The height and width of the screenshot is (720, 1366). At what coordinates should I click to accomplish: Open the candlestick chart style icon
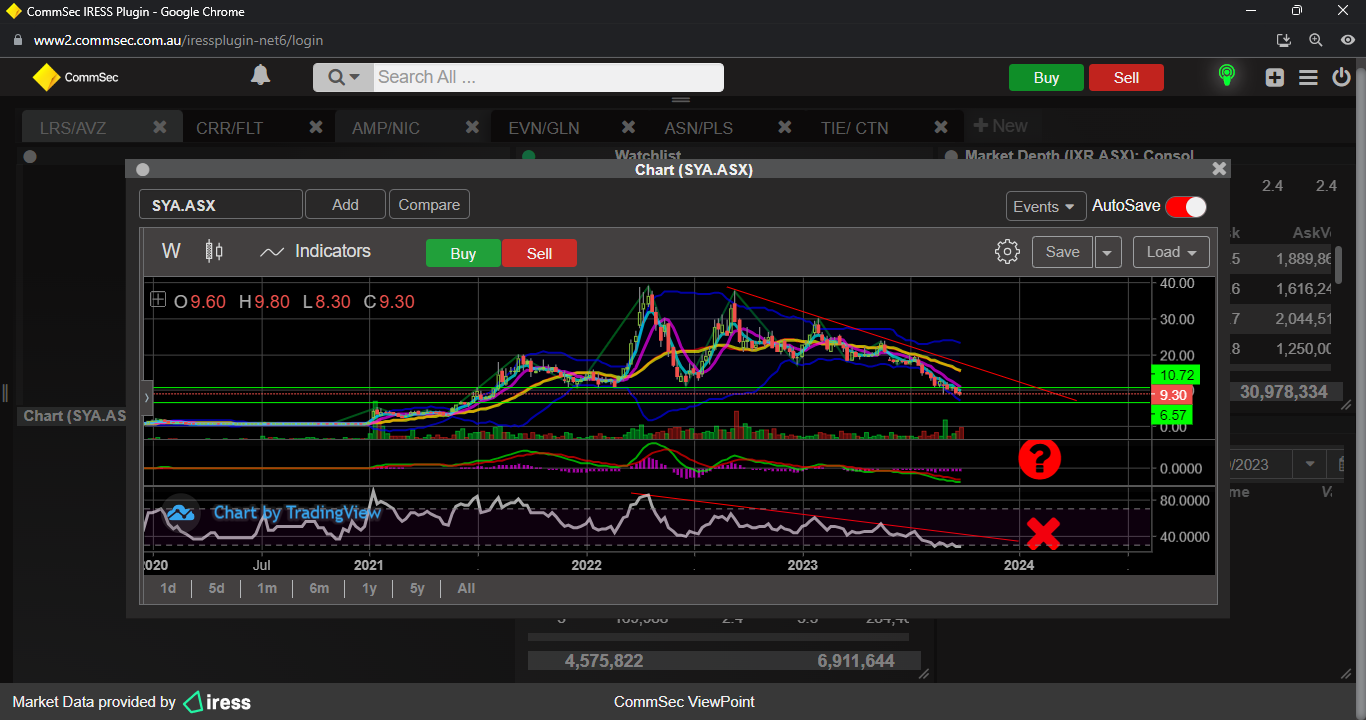(x=214, y=251)
